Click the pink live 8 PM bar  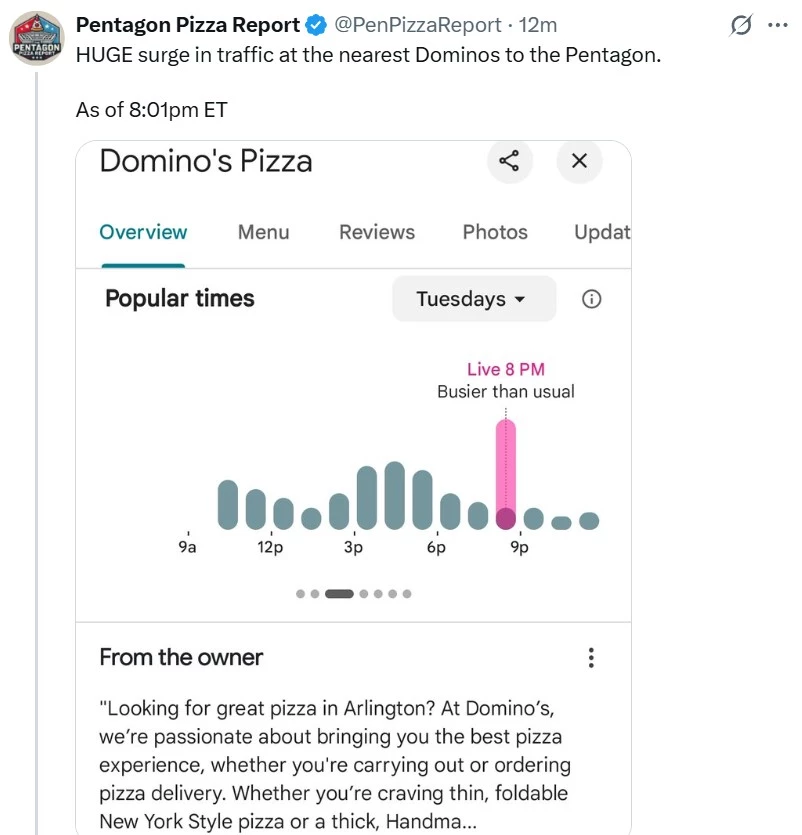click(x=506, y=474)
